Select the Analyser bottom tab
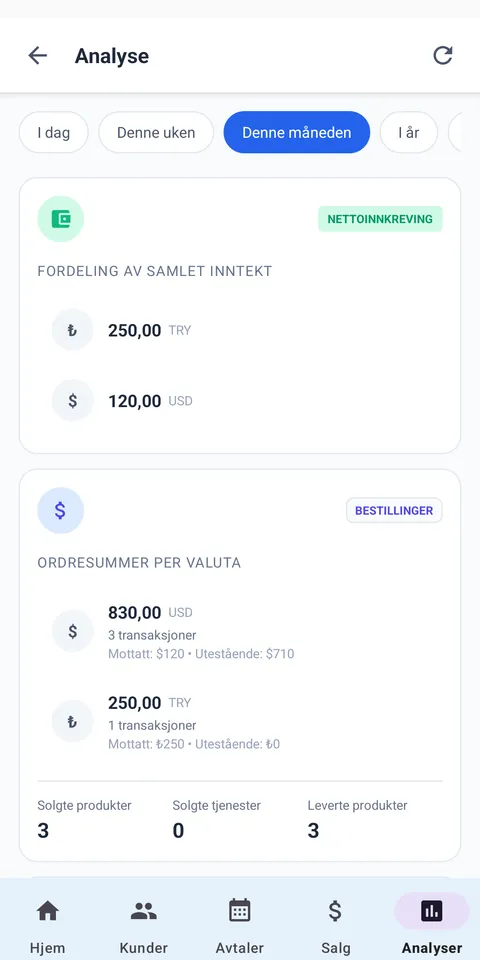 coord(432,923)
